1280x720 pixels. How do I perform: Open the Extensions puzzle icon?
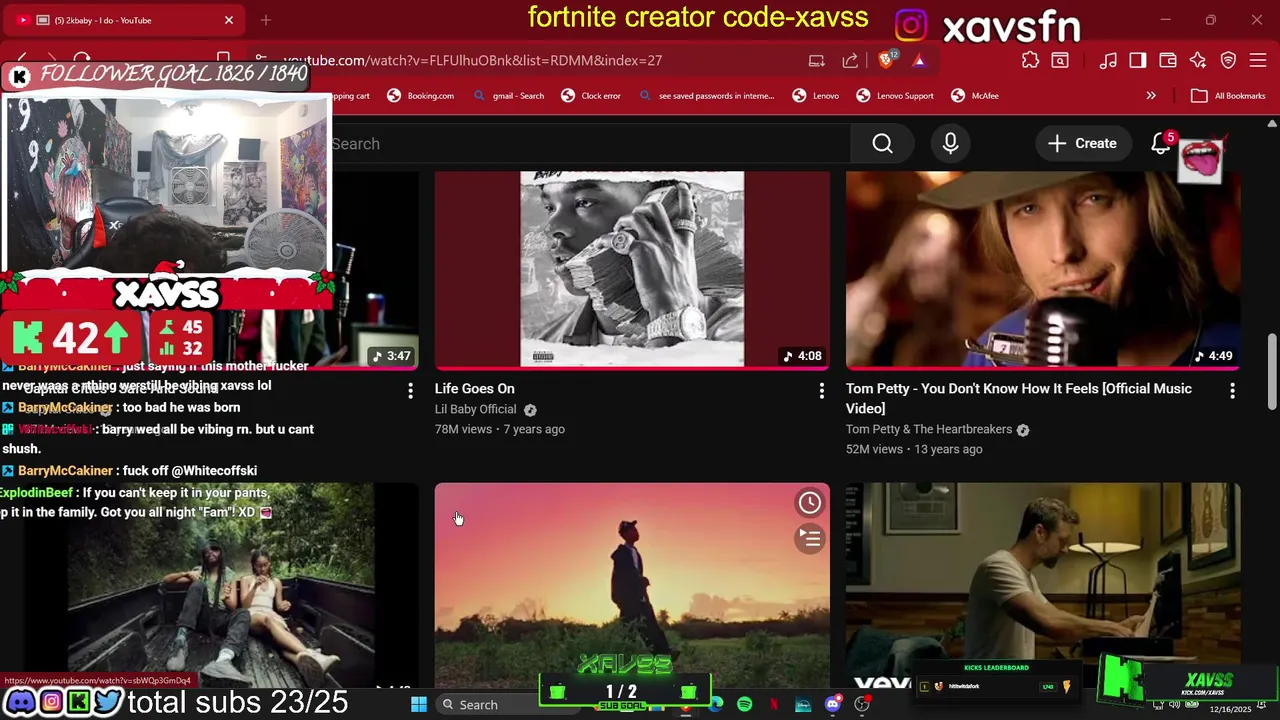[x=1030, y=60]
